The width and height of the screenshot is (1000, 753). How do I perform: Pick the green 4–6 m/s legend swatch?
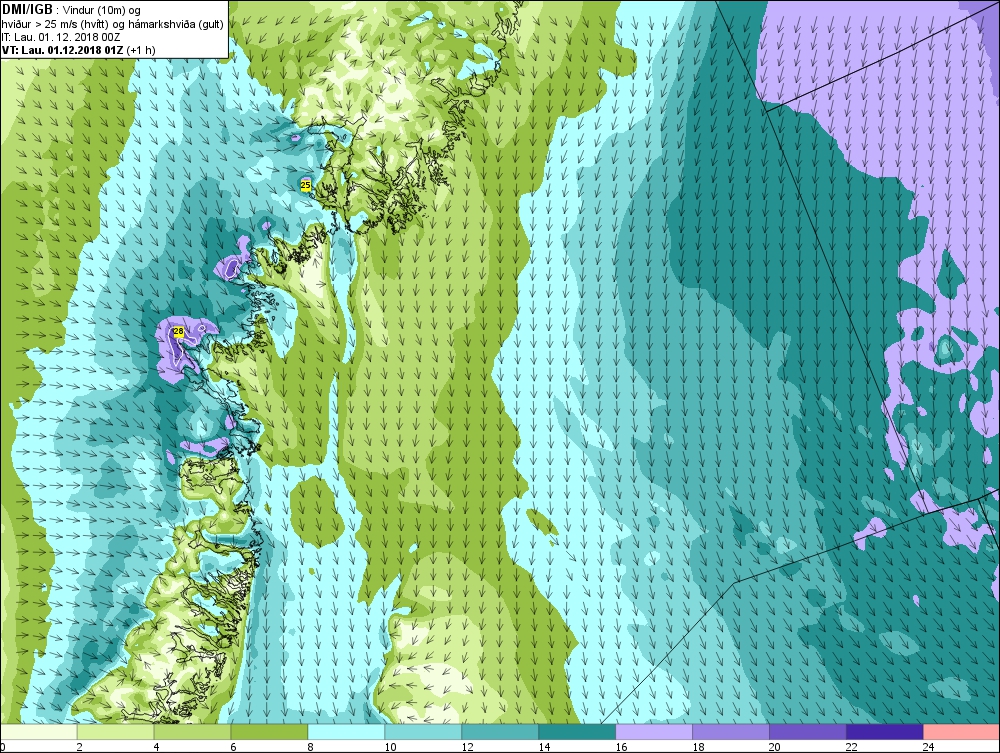click(x=192, y=732)
